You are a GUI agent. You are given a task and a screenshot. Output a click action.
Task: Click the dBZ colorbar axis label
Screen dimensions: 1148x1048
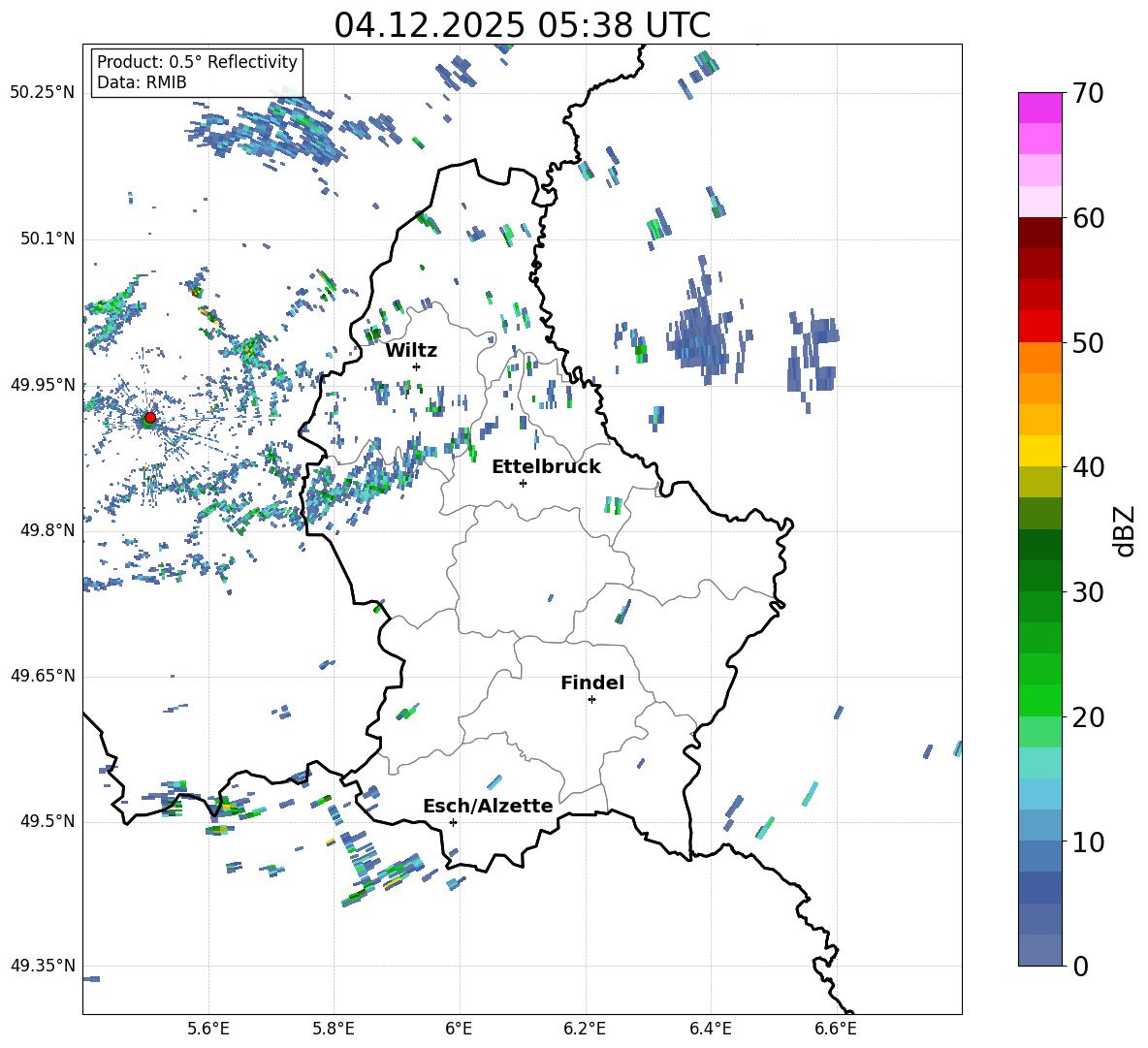(1124, 531)
